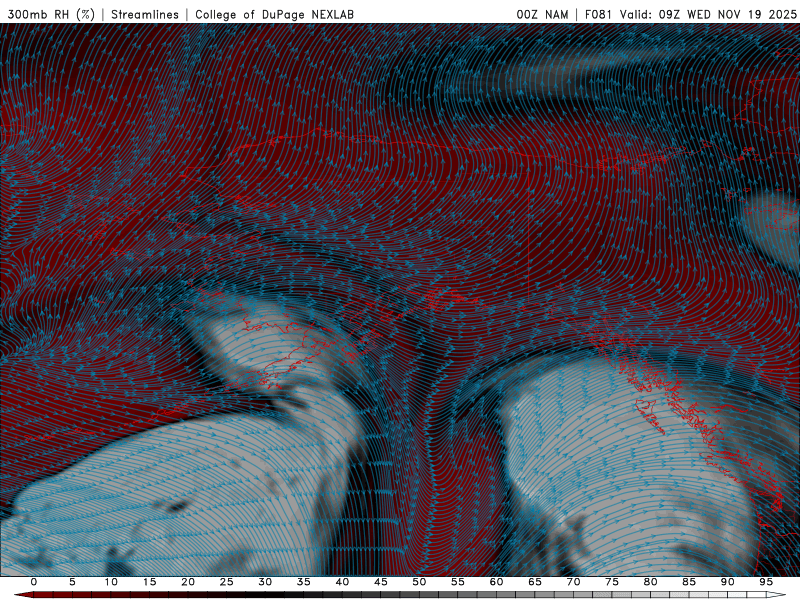Pick the colorbar value "30"
The height and width of the screenshot is (600, 800).
click(x=265, y=582)
